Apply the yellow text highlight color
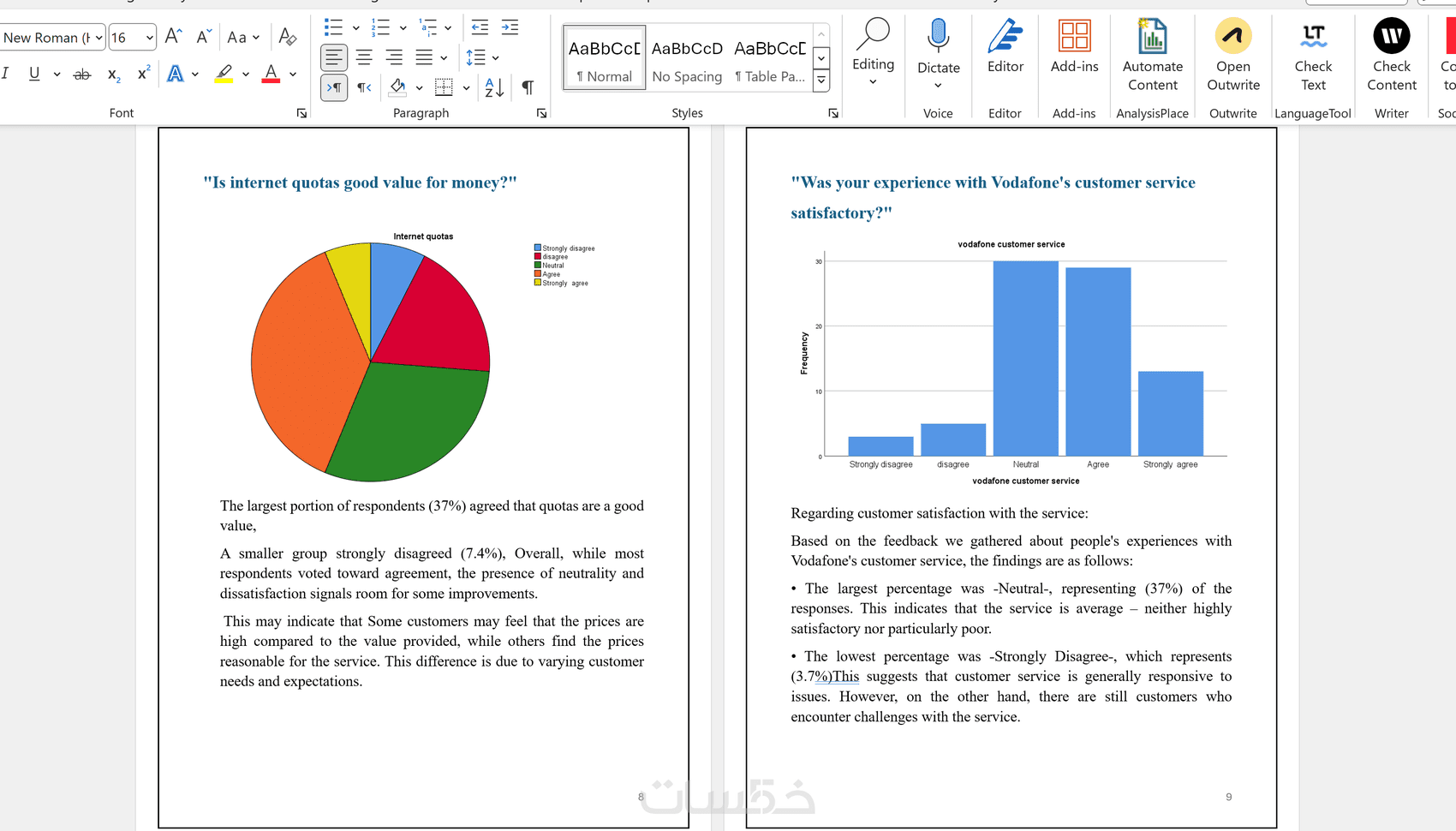This screenshot has height=831, width=1456. click(224, 75)
